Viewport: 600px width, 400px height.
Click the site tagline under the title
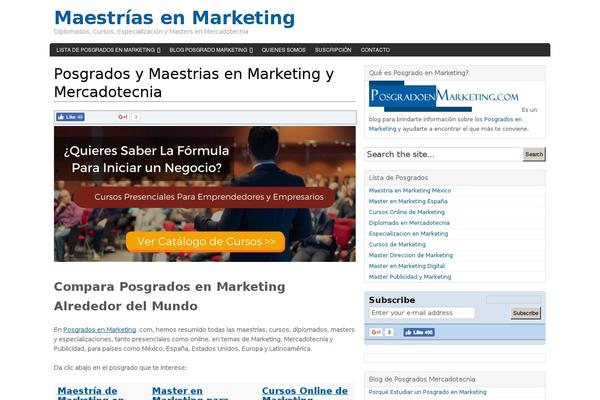pyautogui.click(x=151, y=31)
